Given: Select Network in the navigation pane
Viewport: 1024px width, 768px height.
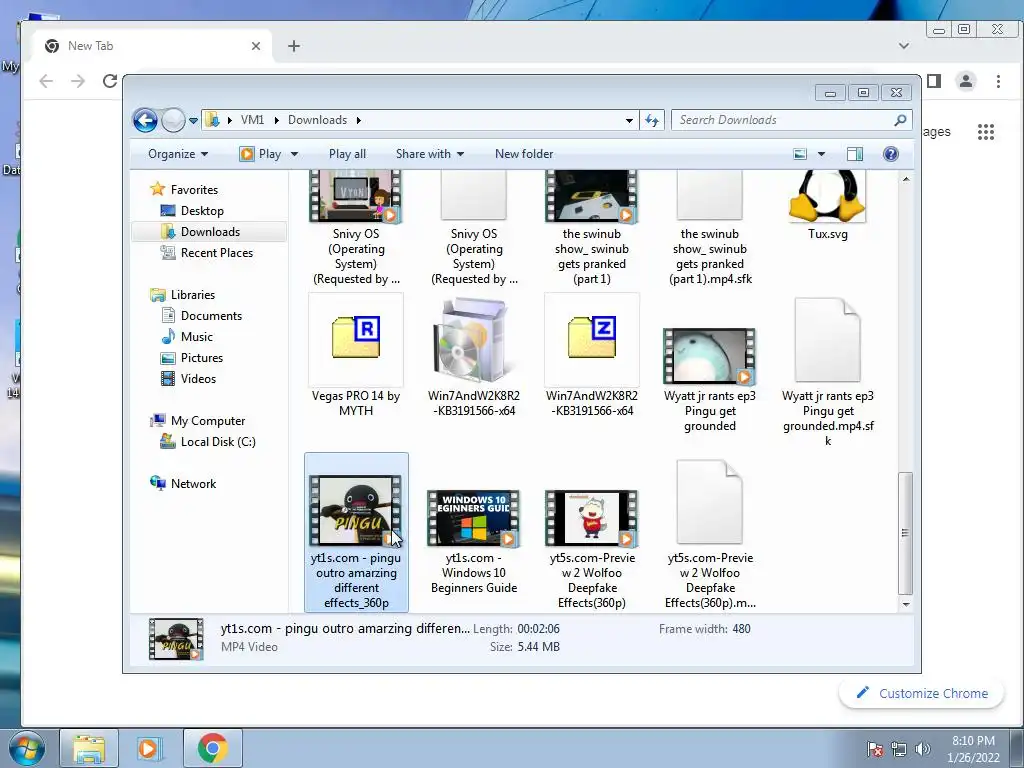Looking at the screenshot, I should (x=193, y=484).
